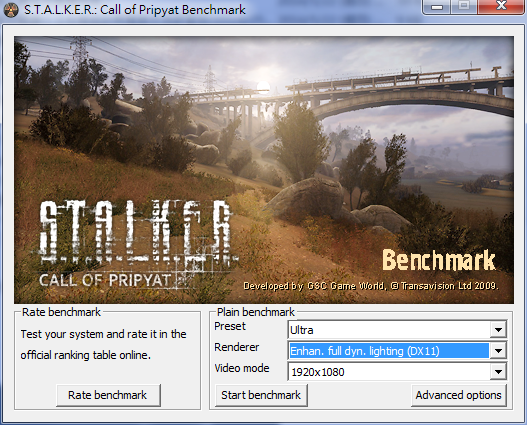This screenshot has height=425, width=527.
Task: Minimize the benchmark window
Action: 437,7
